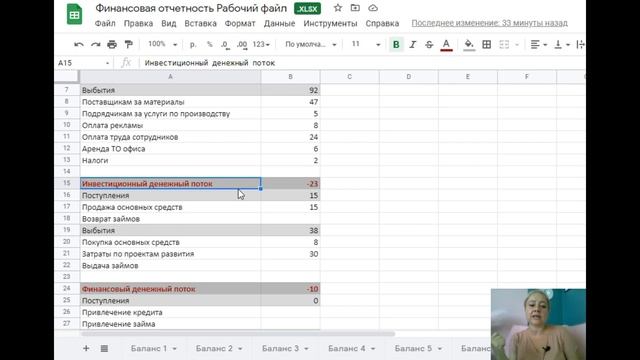Open the borders menu
640x360 pixels.
click(487, 44)
